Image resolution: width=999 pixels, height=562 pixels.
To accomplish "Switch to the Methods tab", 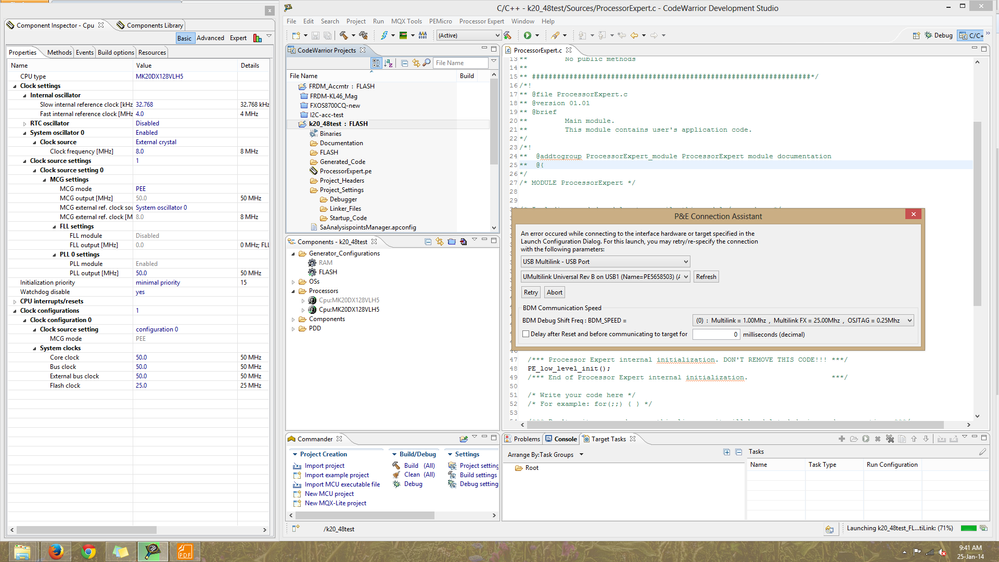I will [59, 52].
